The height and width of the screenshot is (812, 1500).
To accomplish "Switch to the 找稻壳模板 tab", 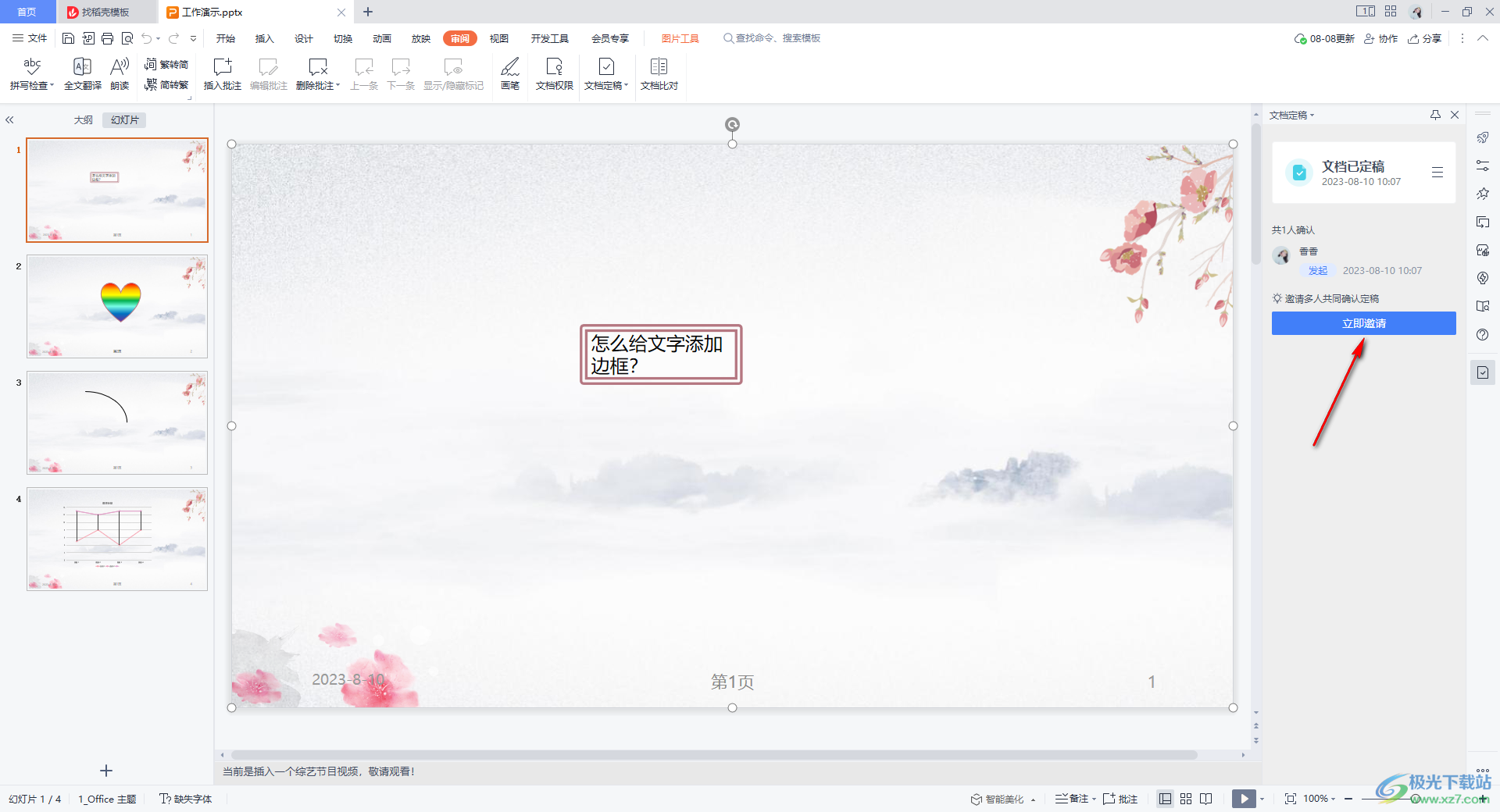I will pos(105,12).
